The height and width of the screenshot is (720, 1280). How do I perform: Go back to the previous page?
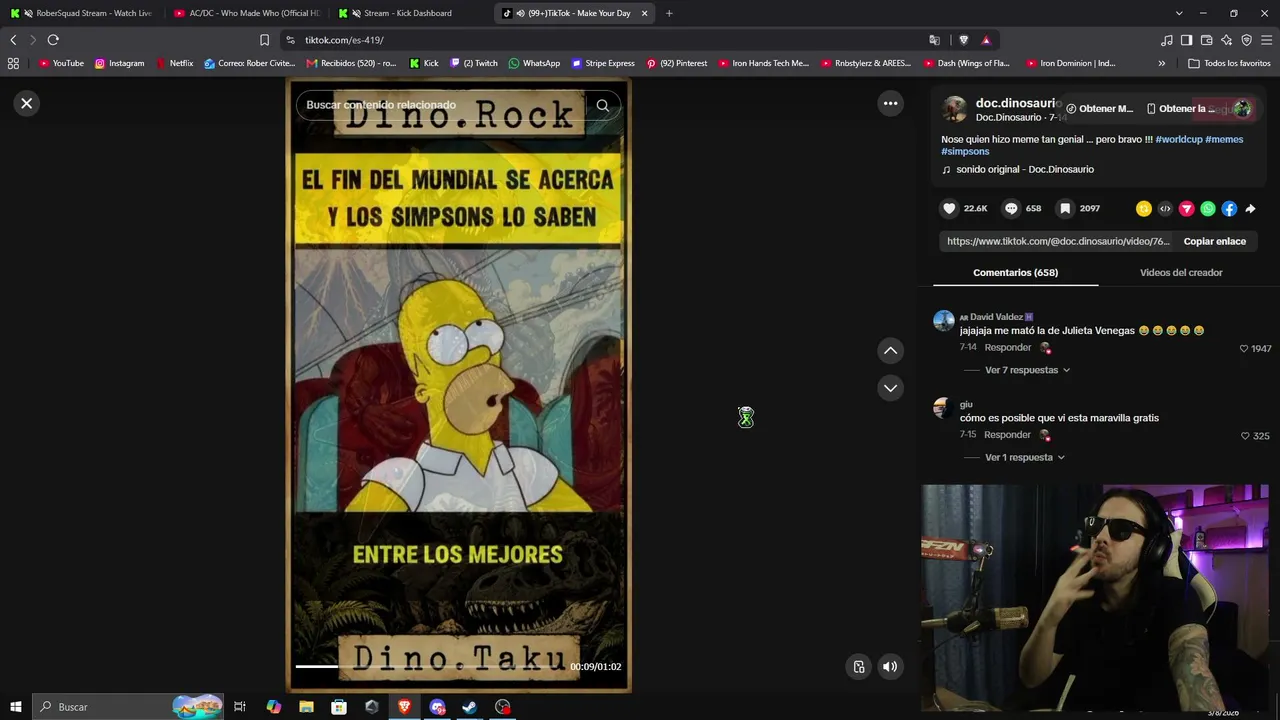pos(13,40)
